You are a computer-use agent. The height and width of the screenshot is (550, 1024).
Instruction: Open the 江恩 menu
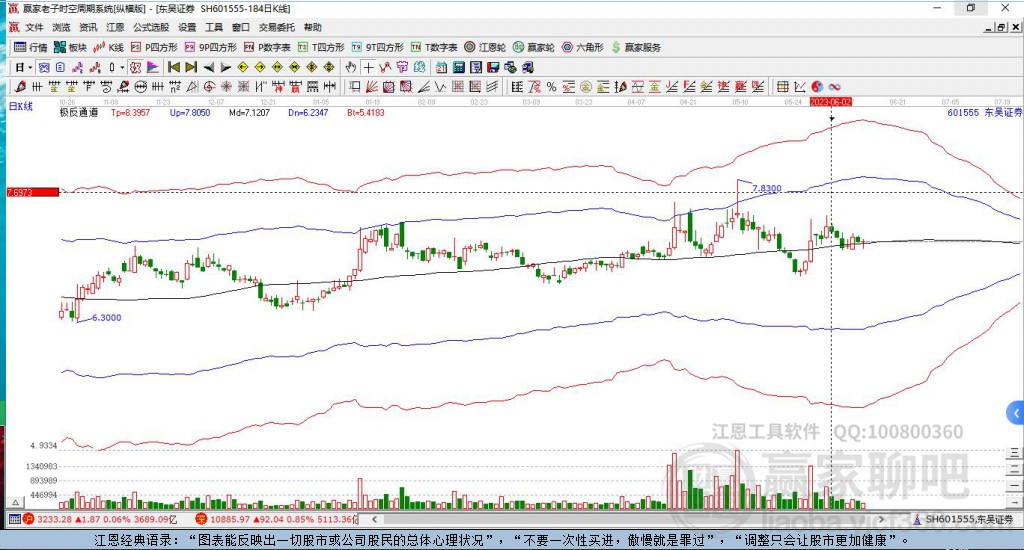point(115,27)
